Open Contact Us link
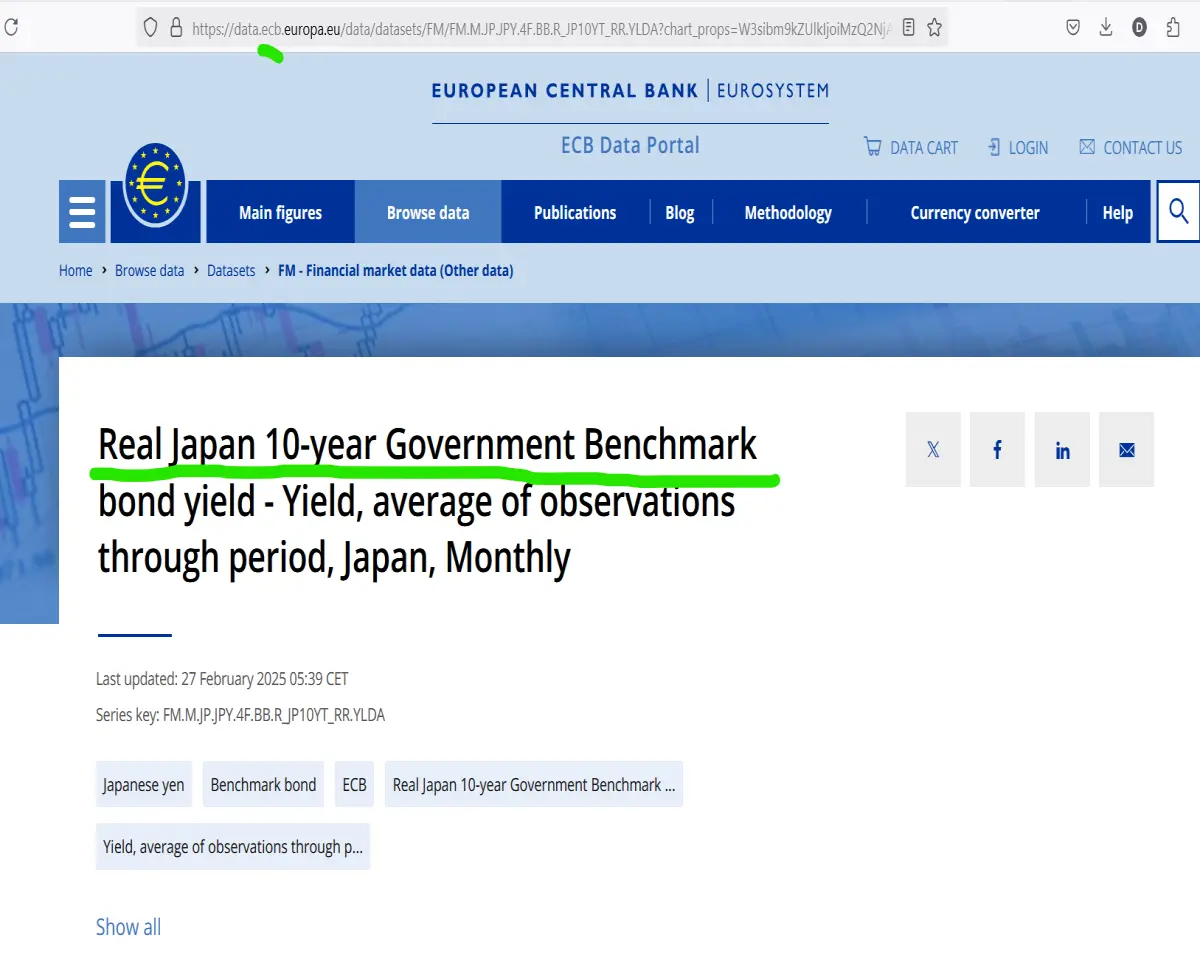1200x960 pixels. point(1130,147)
